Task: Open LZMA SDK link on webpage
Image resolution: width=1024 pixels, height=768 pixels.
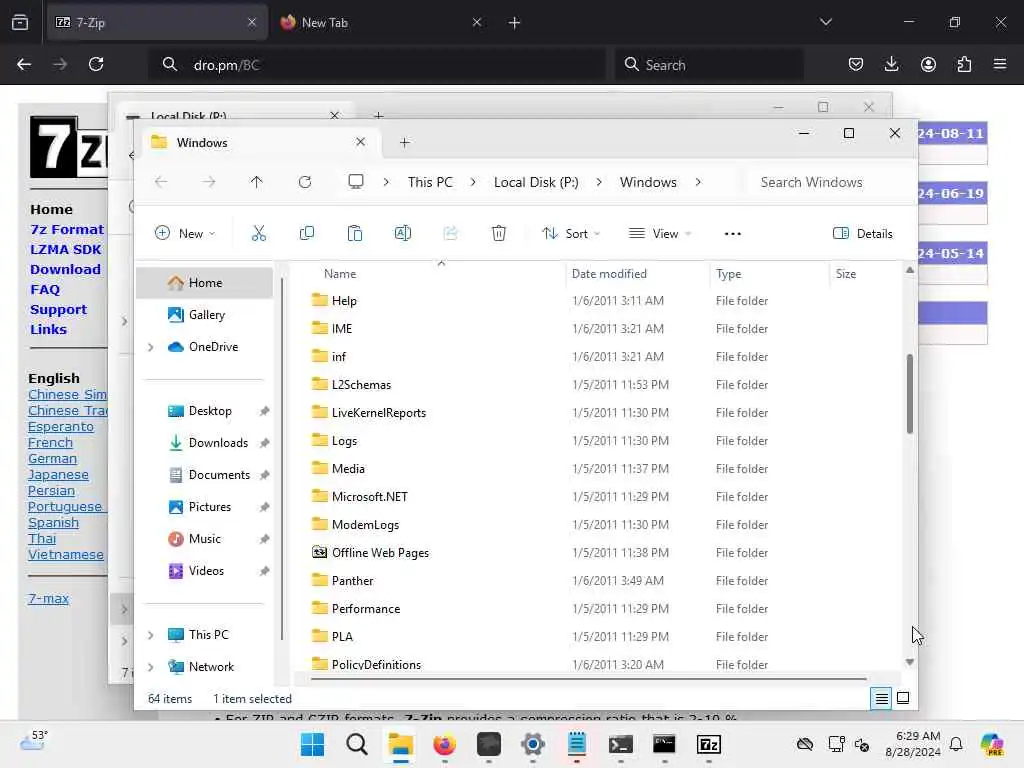Action: pos(65,249)
